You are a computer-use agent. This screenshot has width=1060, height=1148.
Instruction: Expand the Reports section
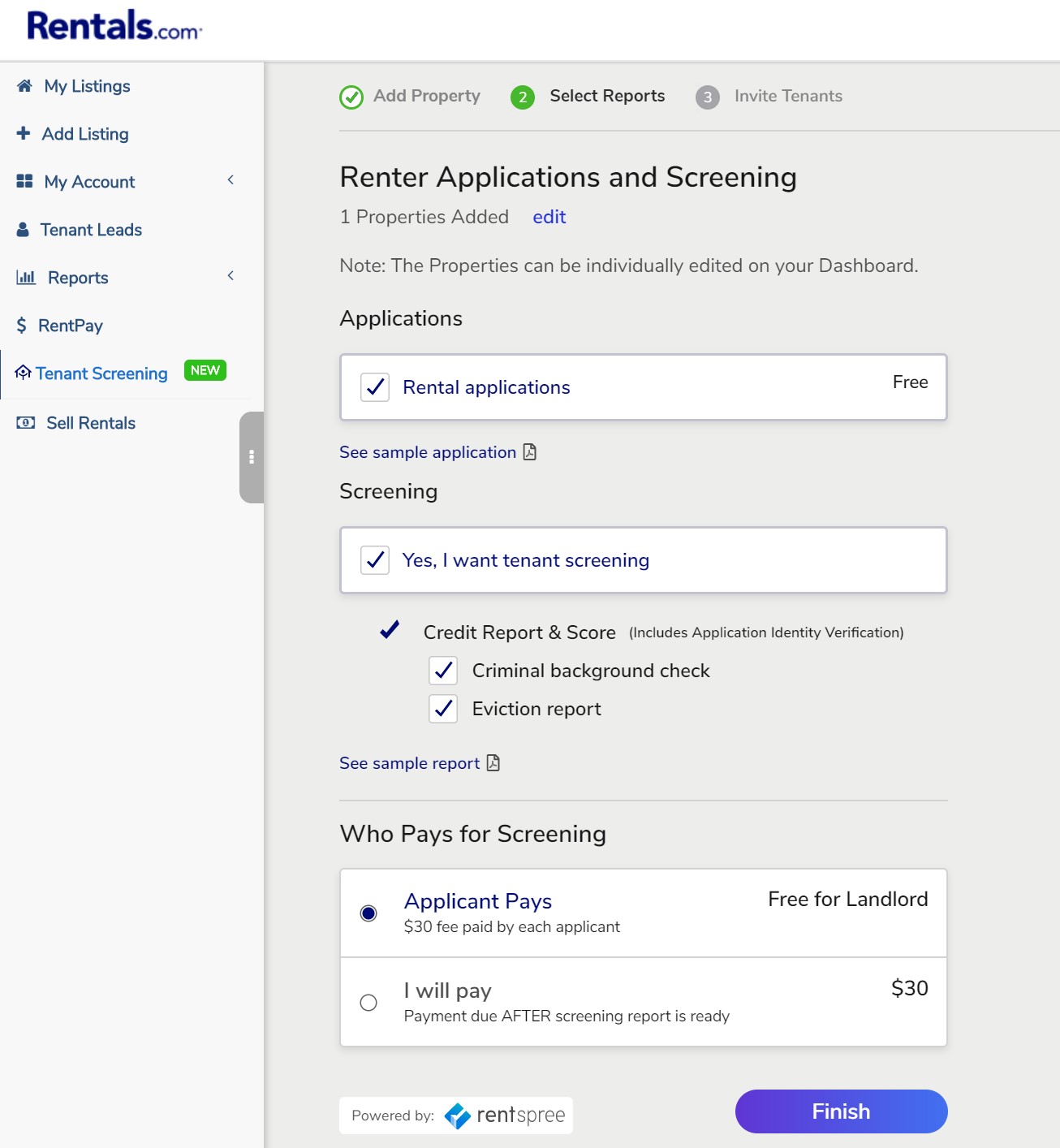click(x=231, y=276)
